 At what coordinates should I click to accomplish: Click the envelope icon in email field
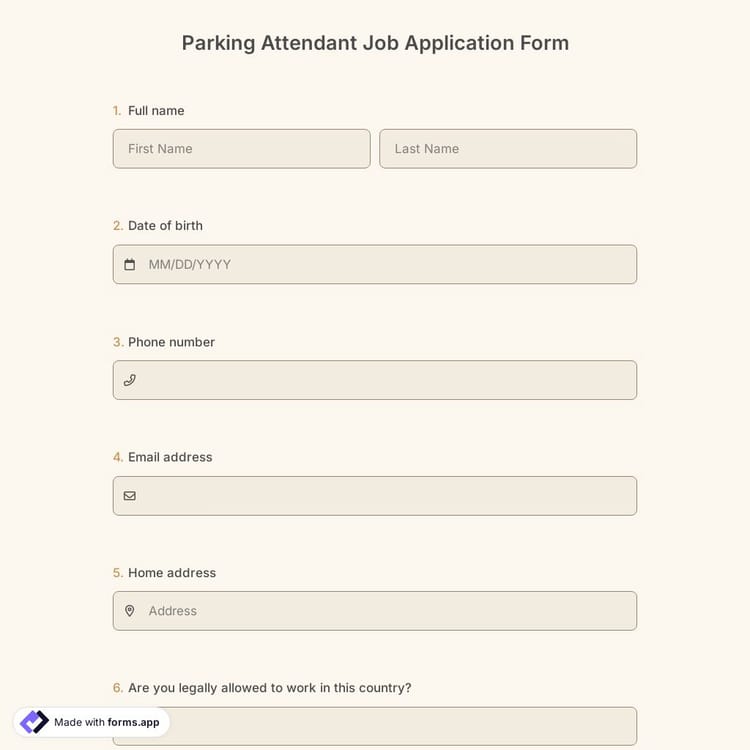[129, 496]
